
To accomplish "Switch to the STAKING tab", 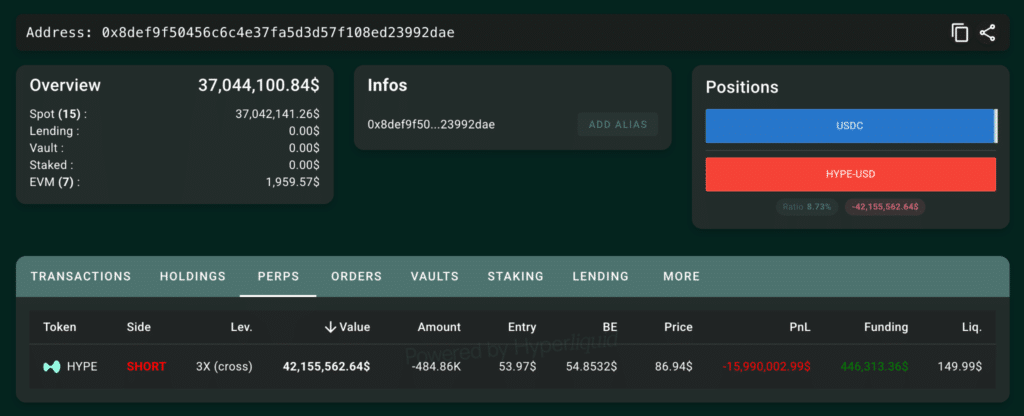I will click(515, 276).
